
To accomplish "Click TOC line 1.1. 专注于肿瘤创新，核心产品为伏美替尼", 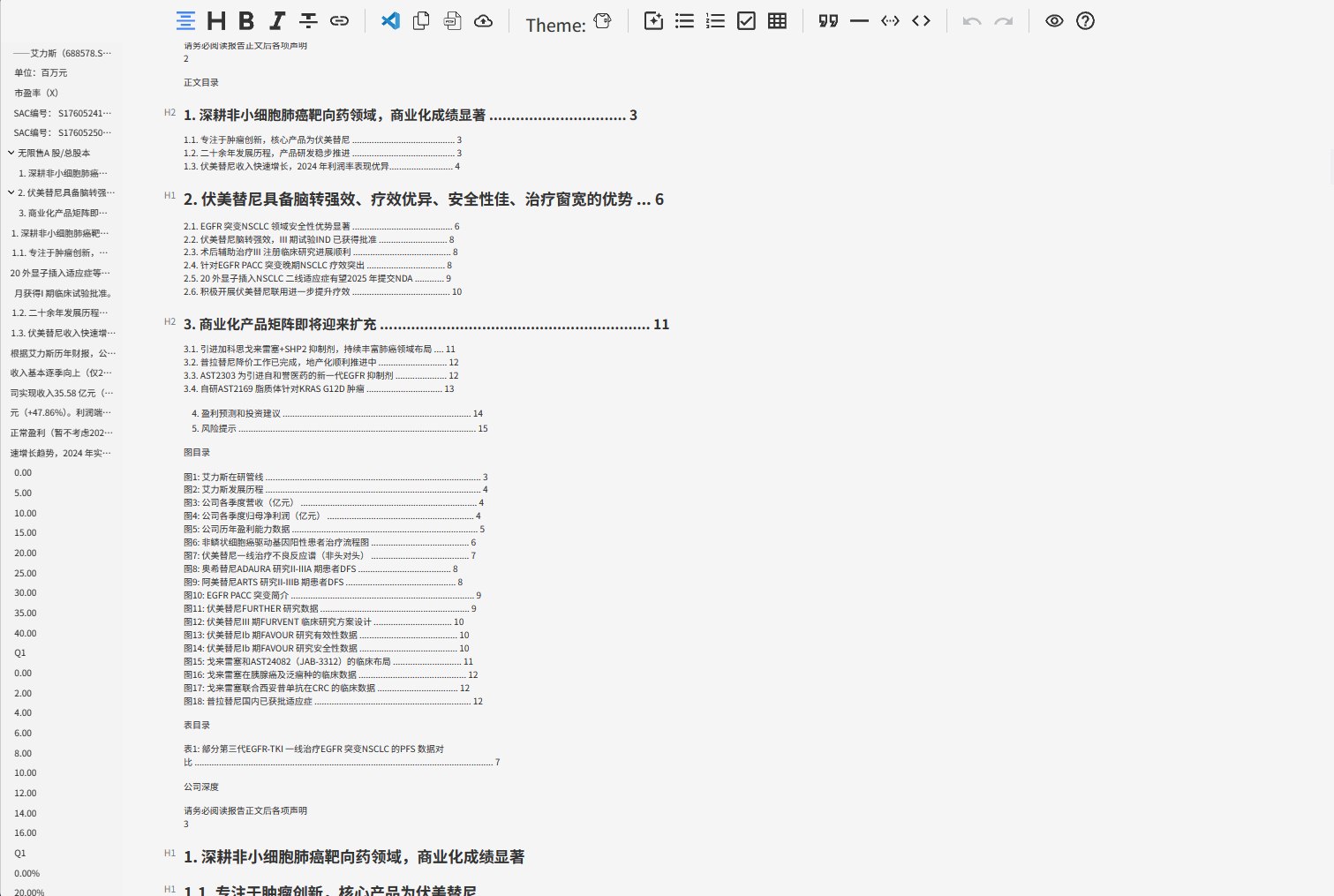I will pyautogui.click(x=322, y=139).
